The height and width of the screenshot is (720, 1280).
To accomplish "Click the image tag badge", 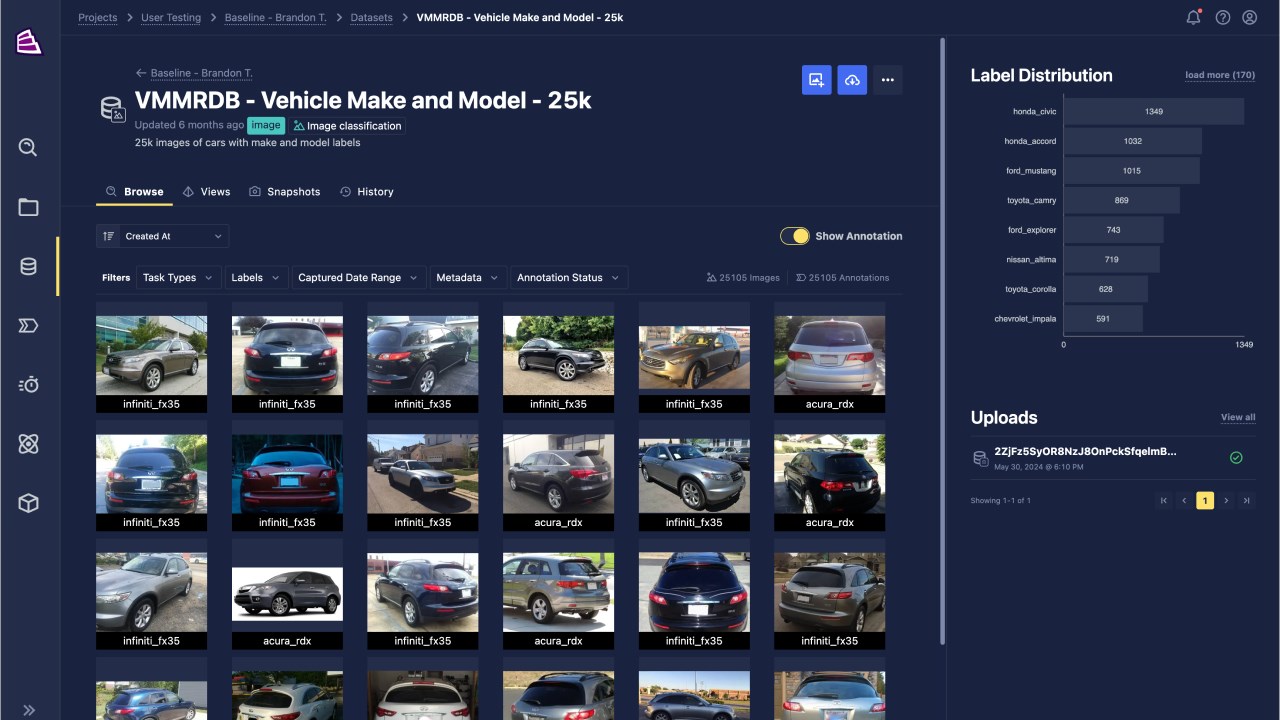I will [266, 125].
